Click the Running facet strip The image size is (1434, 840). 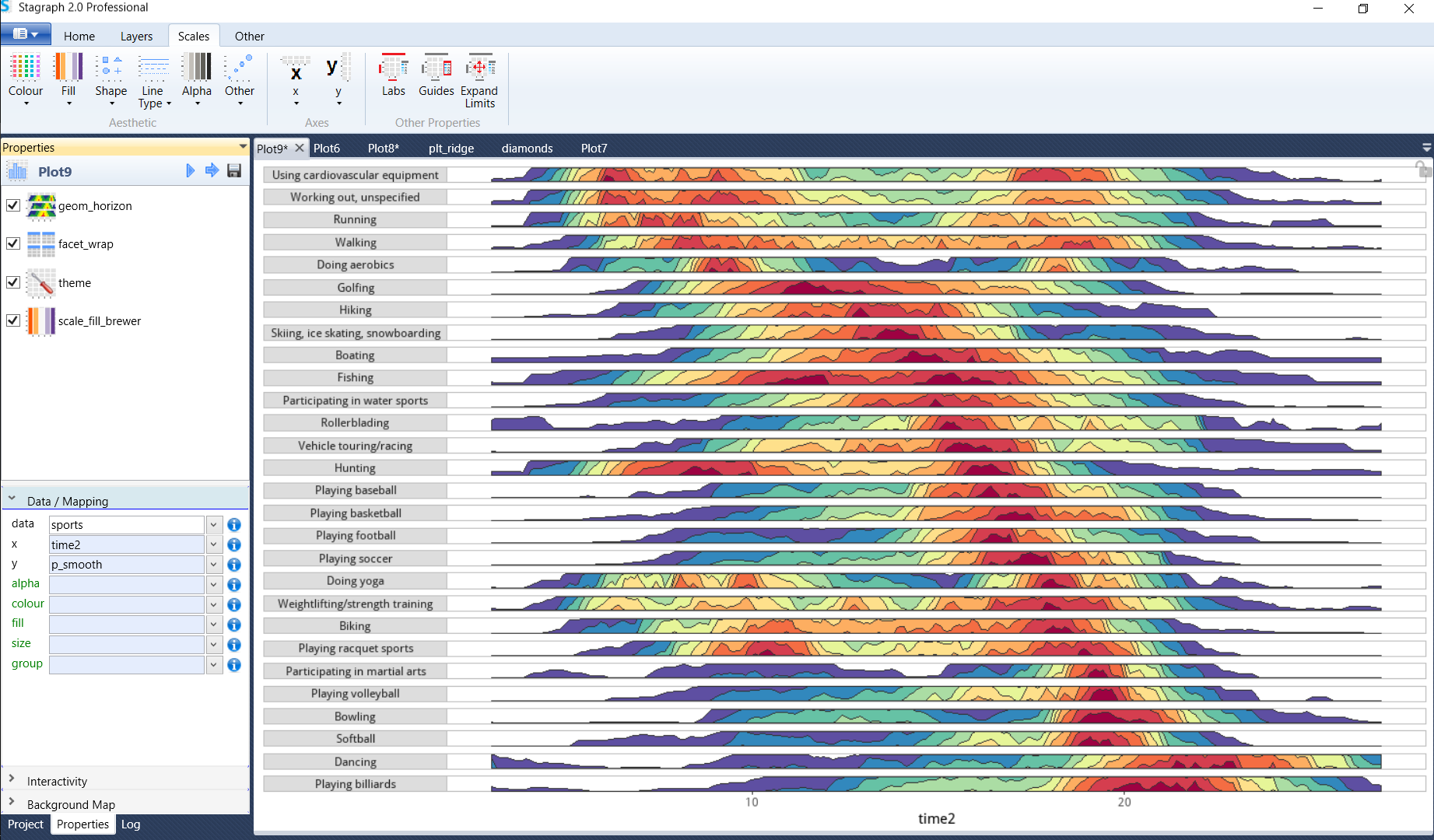(355, 219)
